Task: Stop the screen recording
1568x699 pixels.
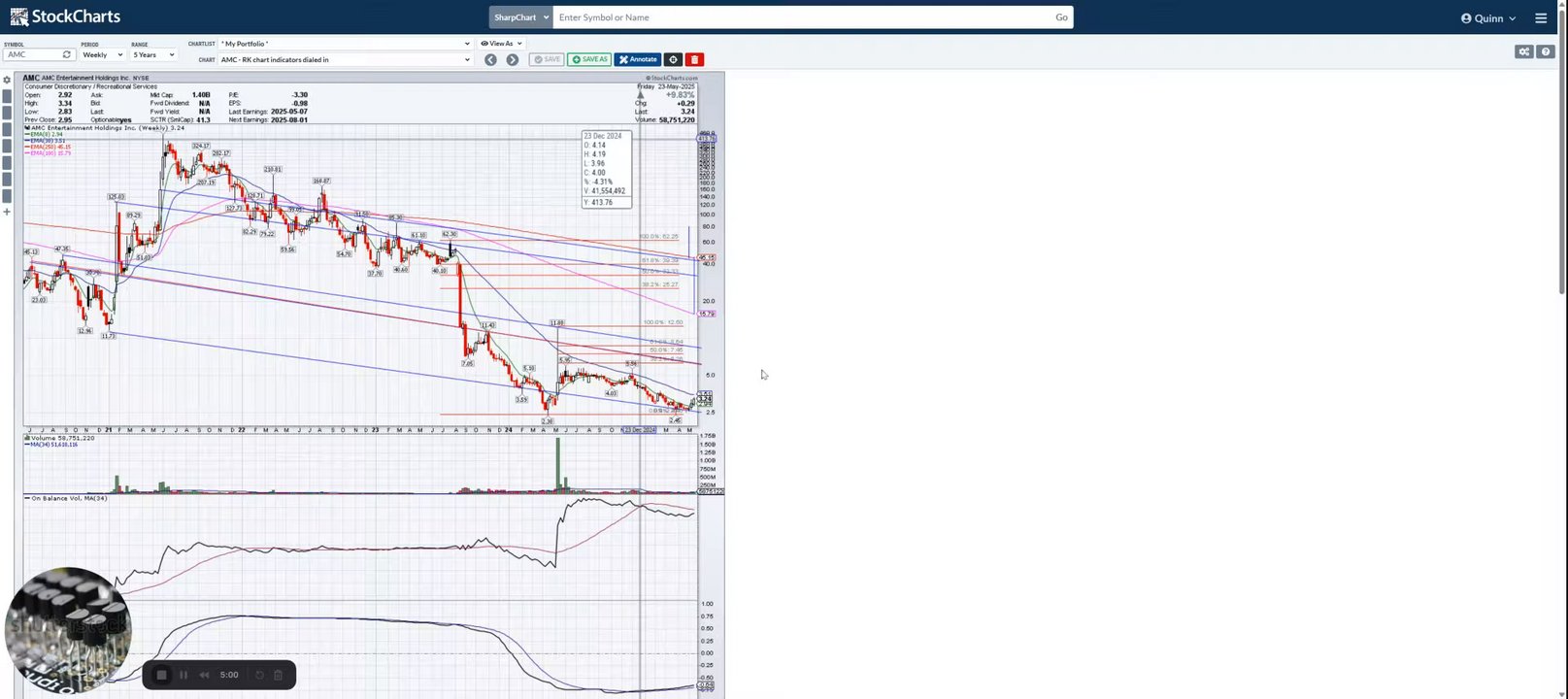Action: (162, 675)
